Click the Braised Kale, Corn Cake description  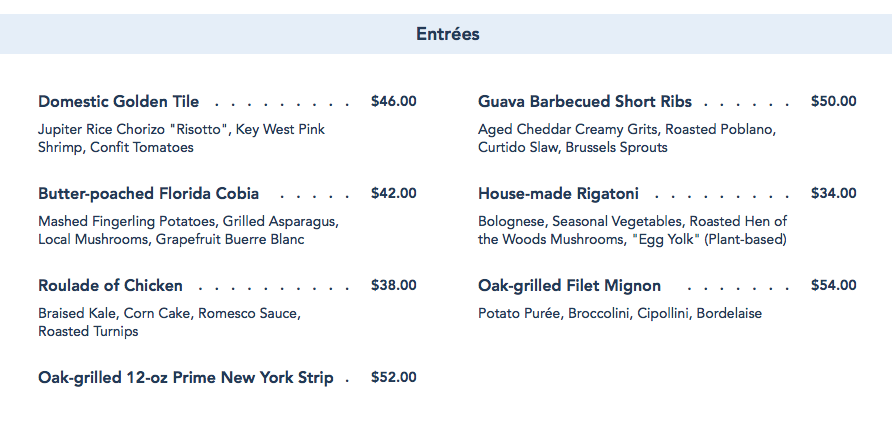[169, 323]
